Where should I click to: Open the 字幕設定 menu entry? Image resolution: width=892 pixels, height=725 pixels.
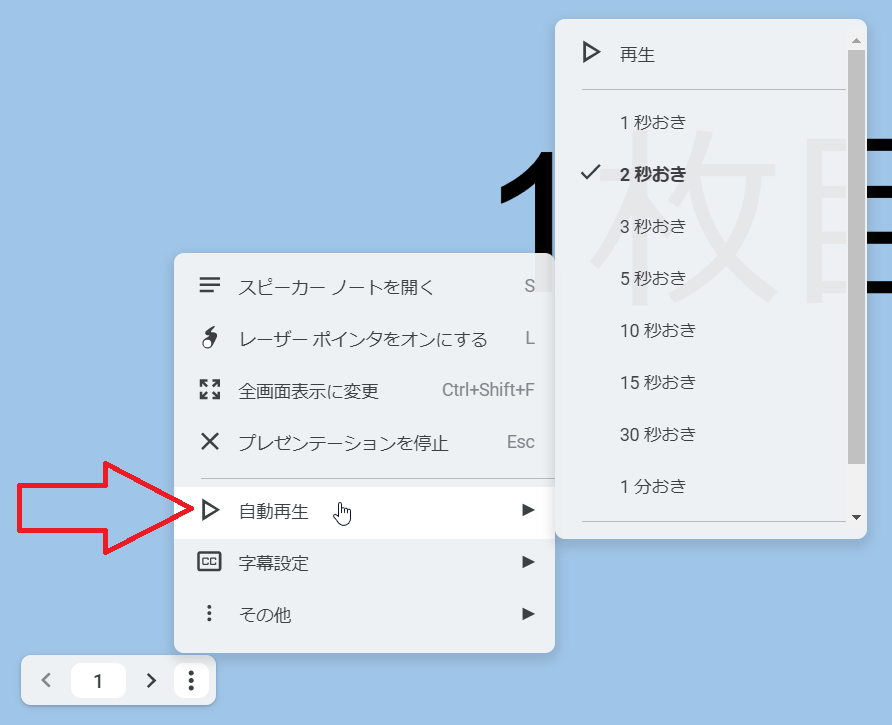[x=364, y=563]
